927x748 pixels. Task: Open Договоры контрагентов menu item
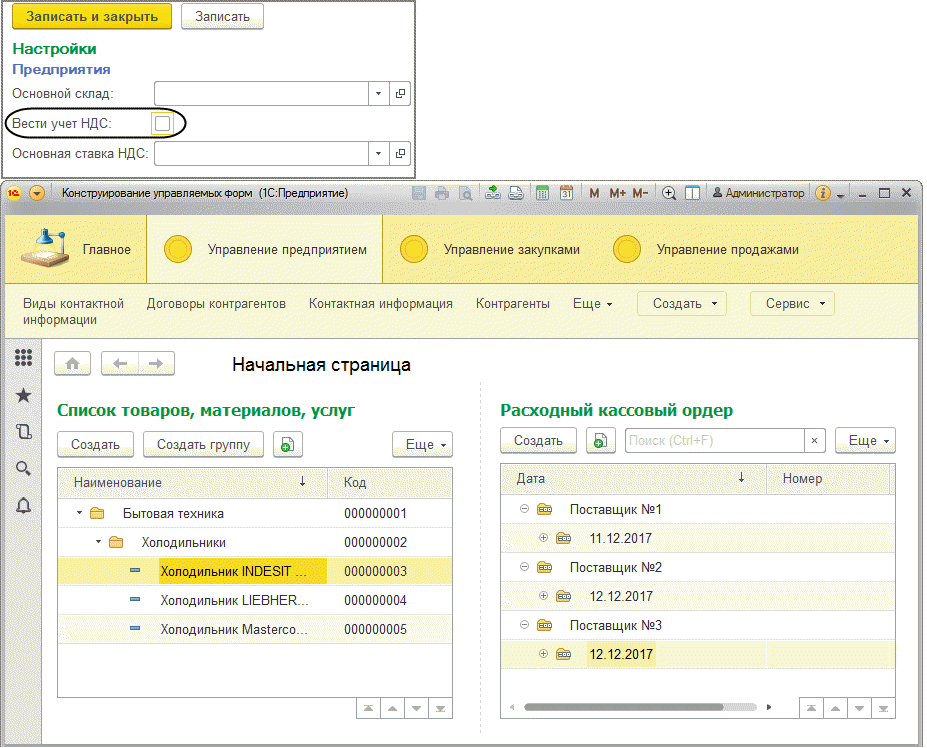tap(216, 304)
